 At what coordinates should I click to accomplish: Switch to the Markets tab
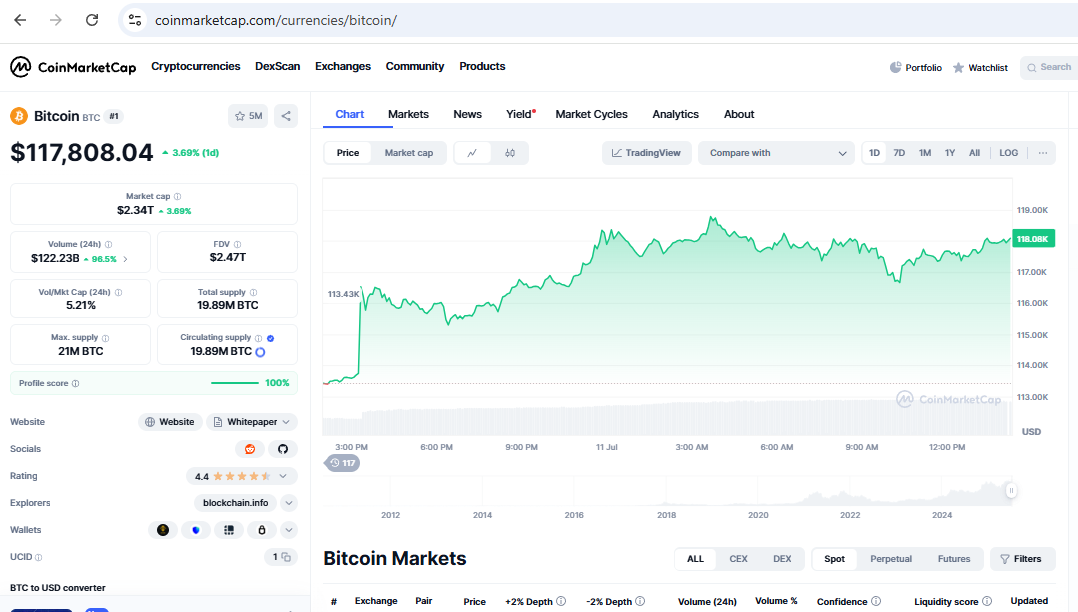408,114
